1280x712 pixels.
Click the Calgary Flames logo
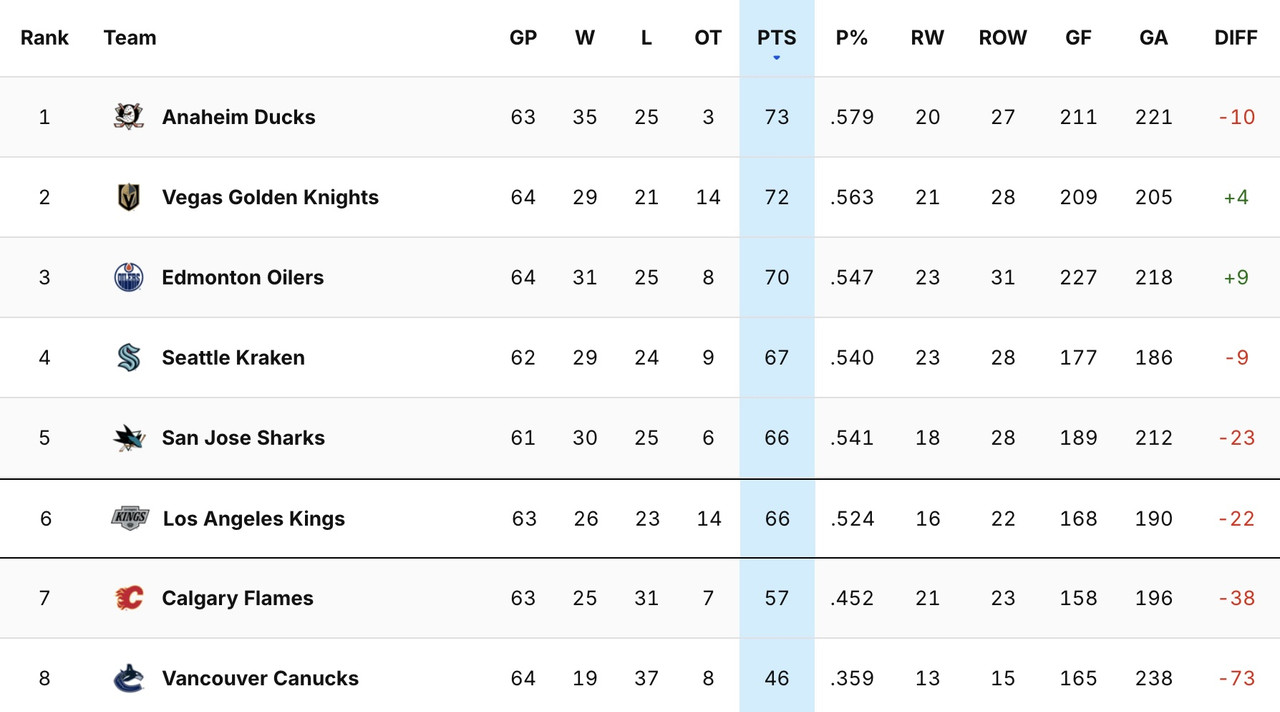coord(129,598)
